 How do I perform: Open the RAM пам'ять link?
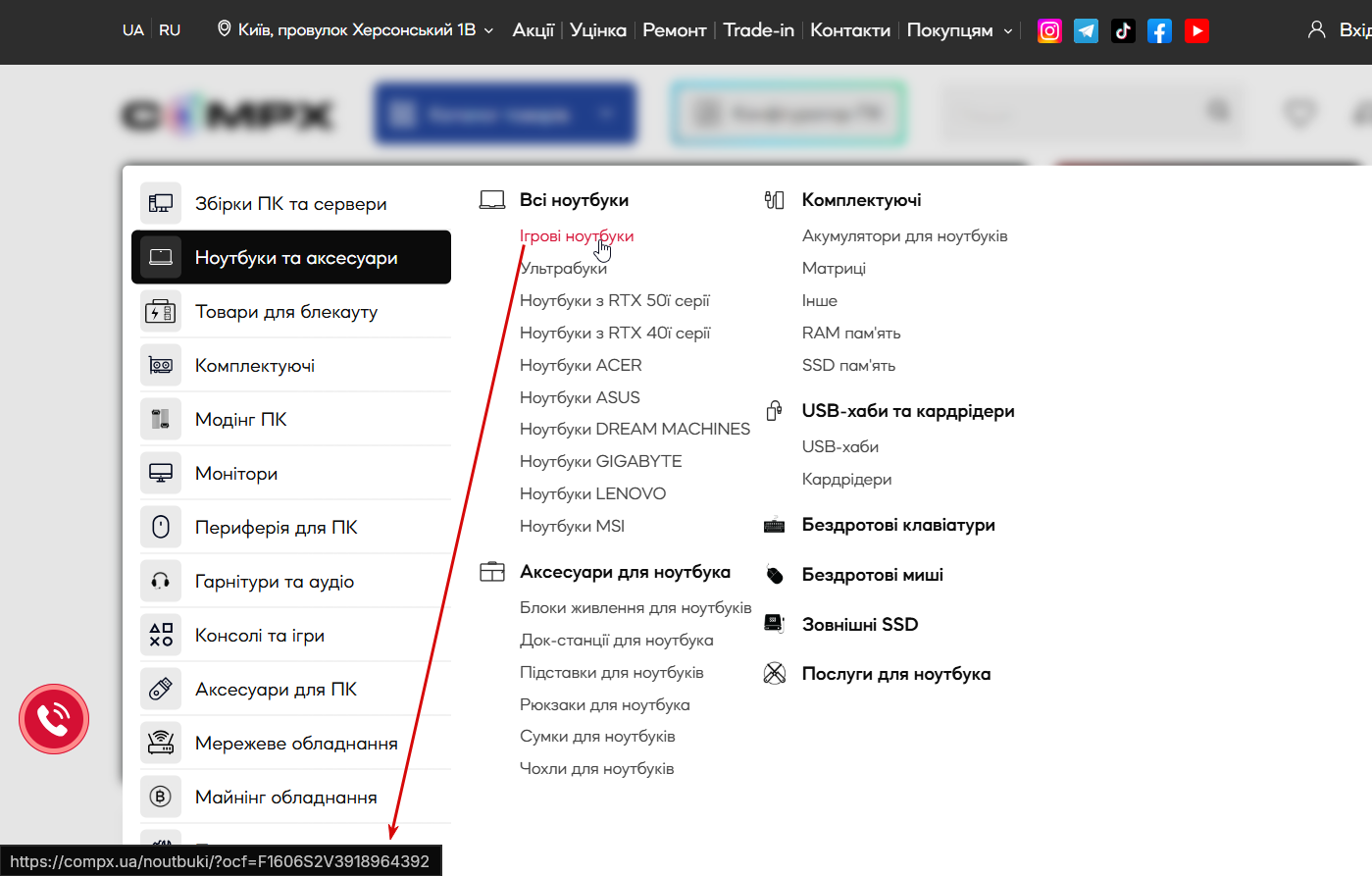pyautogui.click(x=851, y=334)
